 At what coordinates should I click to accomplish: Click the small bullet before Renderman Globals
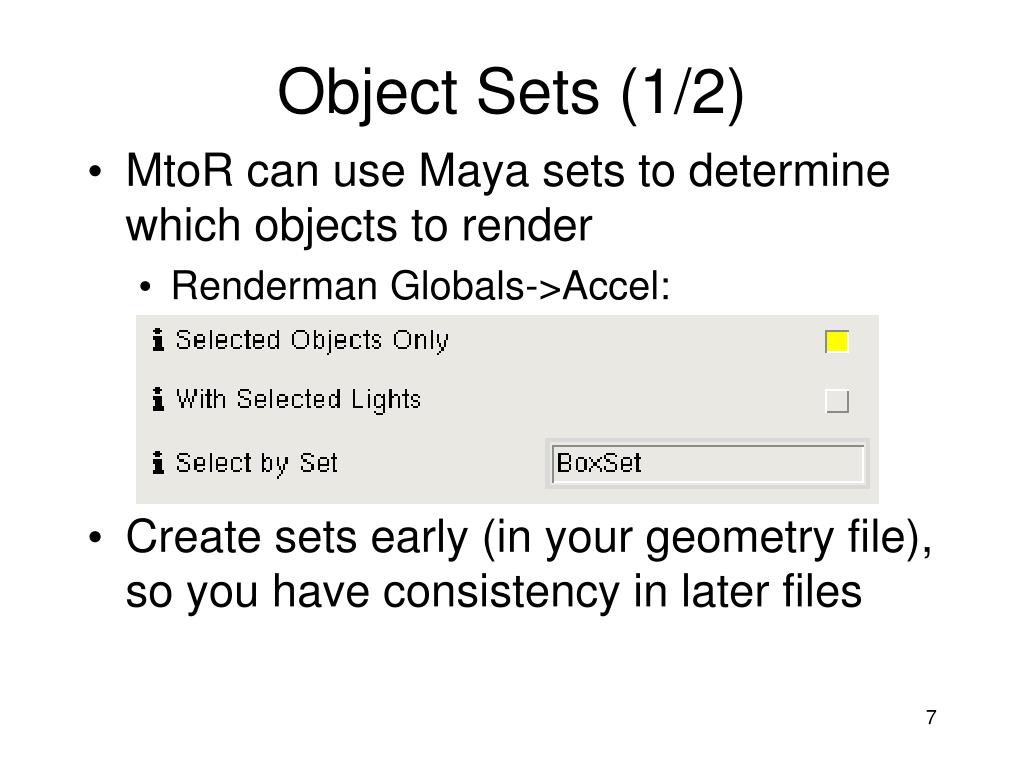pyautogui.click(x=145, y=287)
